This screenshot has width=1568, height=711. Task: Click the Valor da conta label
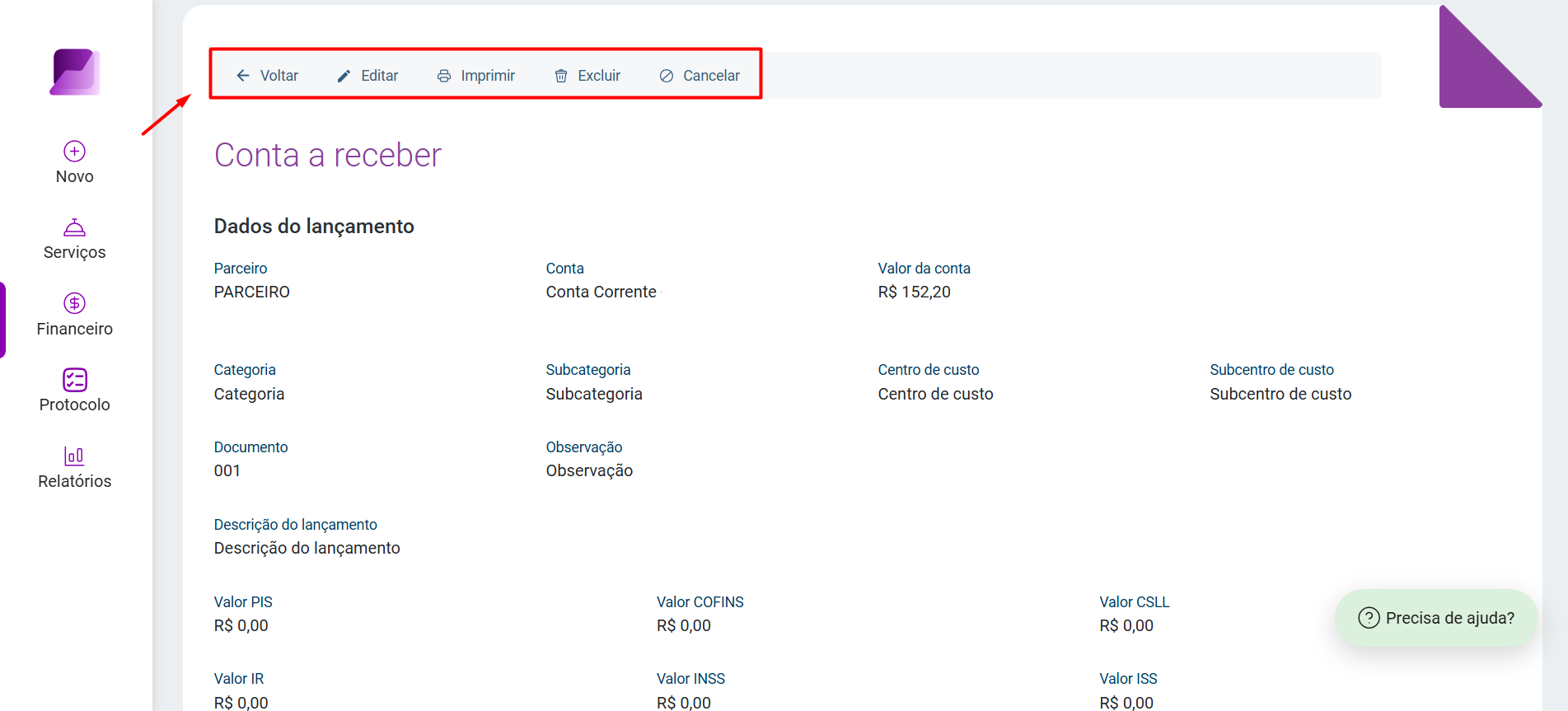924,269
